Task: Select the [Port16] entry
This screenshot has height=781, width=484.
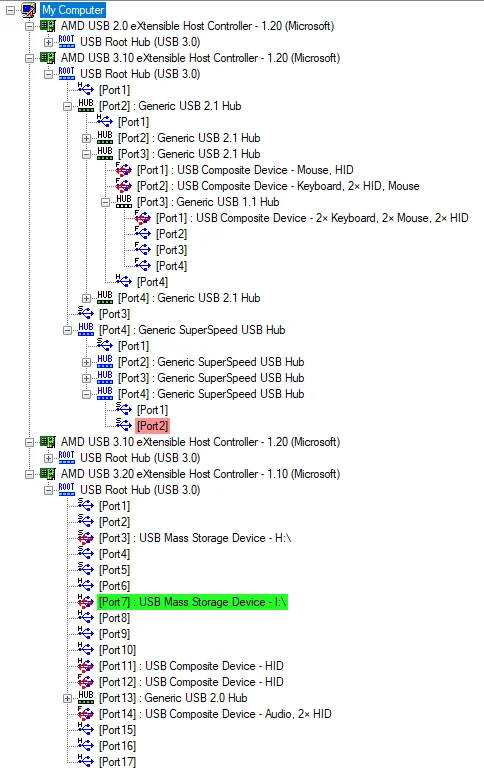Action: (x=118, y=746)
